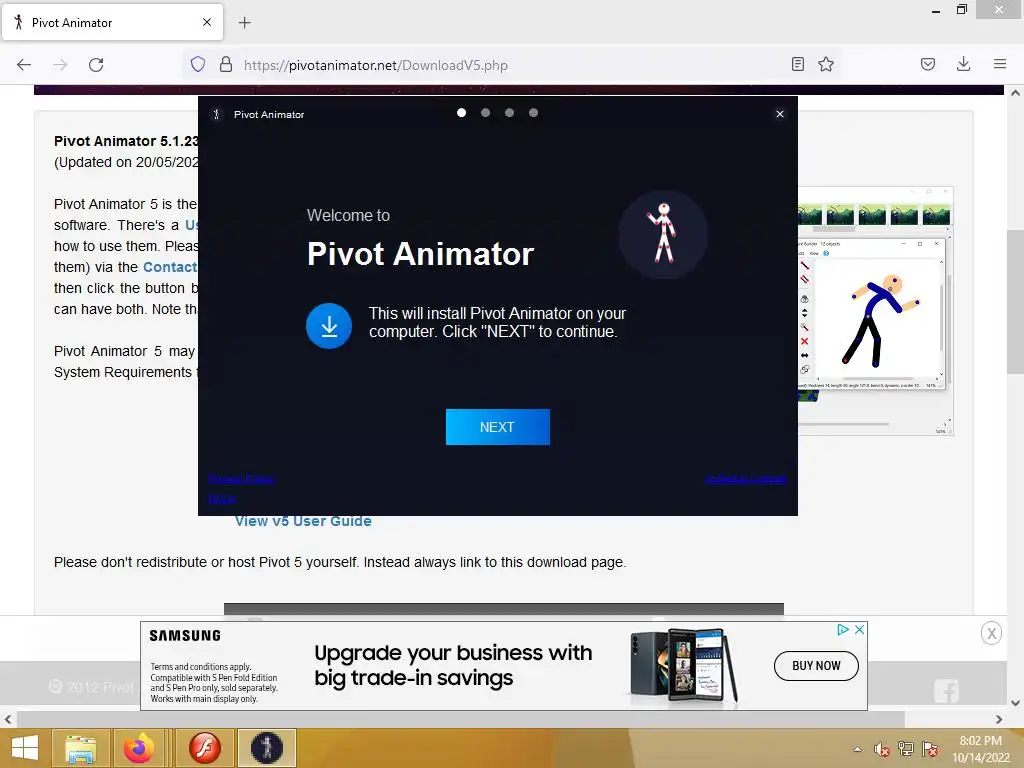Bookmark this page with the star

point(826,64)
